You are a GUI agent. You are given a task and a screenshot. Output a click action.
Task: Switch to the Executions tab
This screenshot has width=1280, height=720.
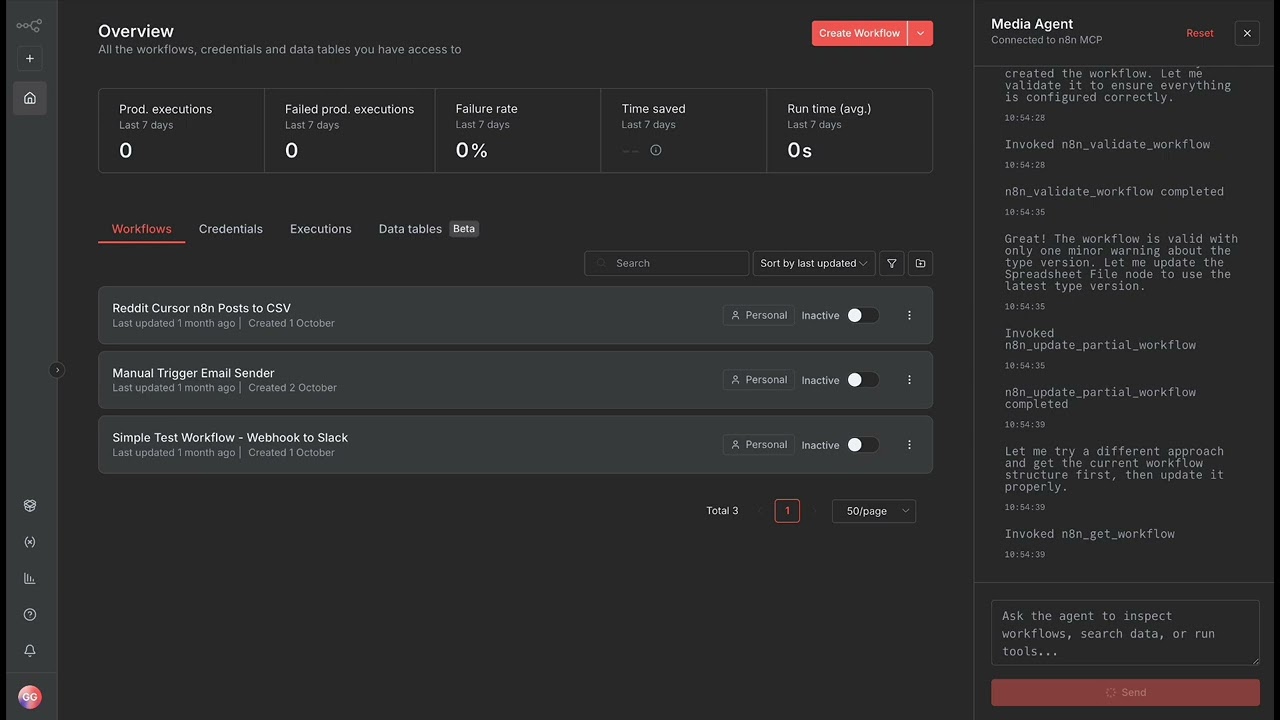pyautogui.click(x=321, y=229)
